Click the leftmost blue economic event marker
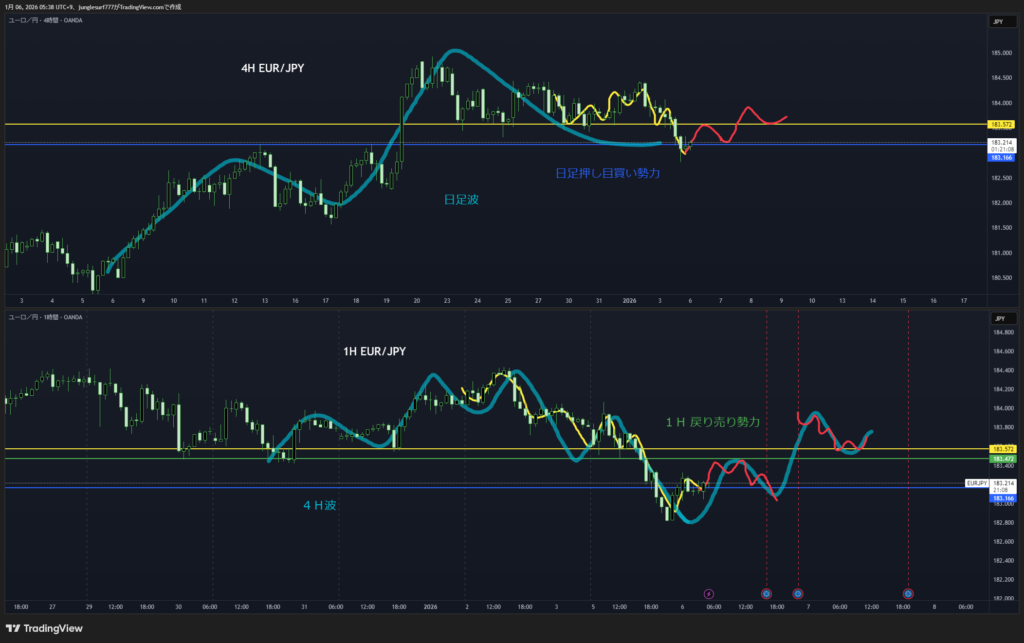 pyautogui.click(x=766, y=593)
